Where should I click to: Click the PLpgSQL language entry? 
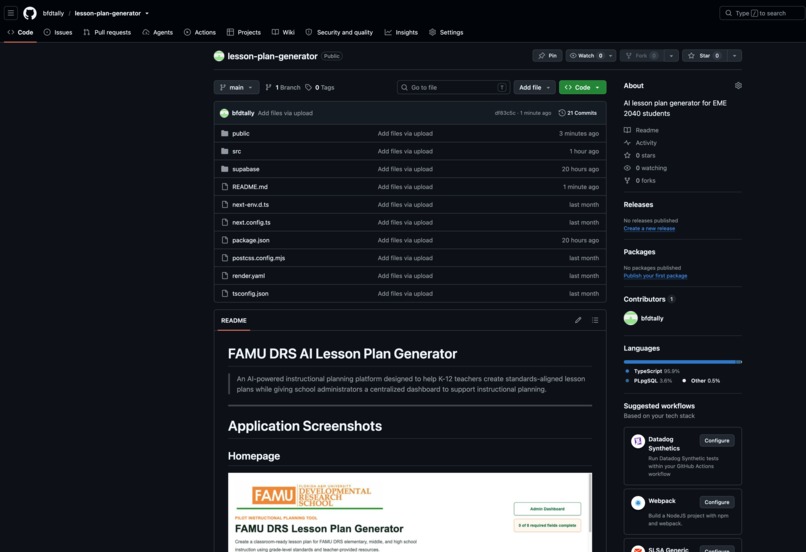click(x=649, y=381)
